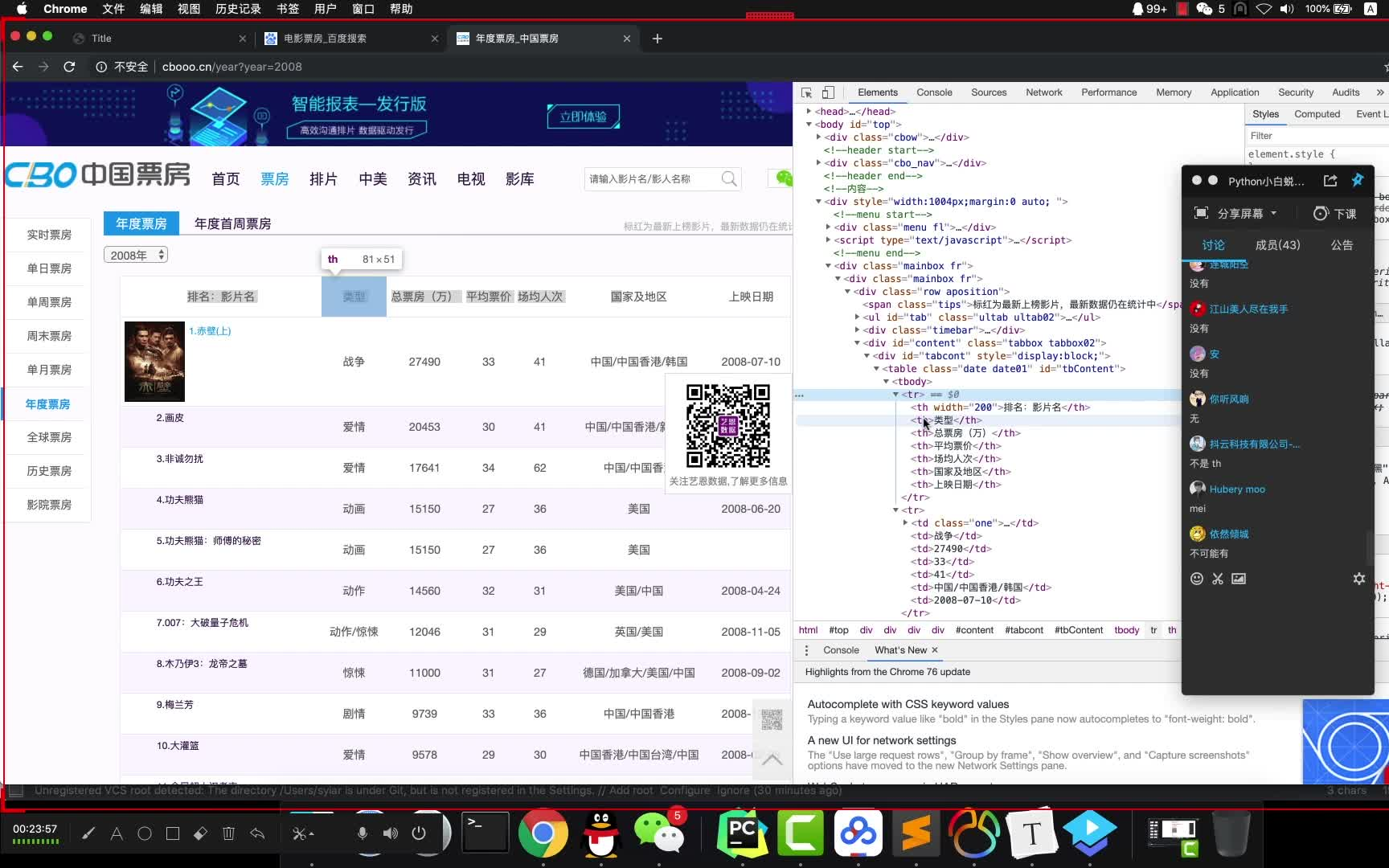
Task: Click the 4.功夫熊猫 movie title
Action: [x=180, y=500]
